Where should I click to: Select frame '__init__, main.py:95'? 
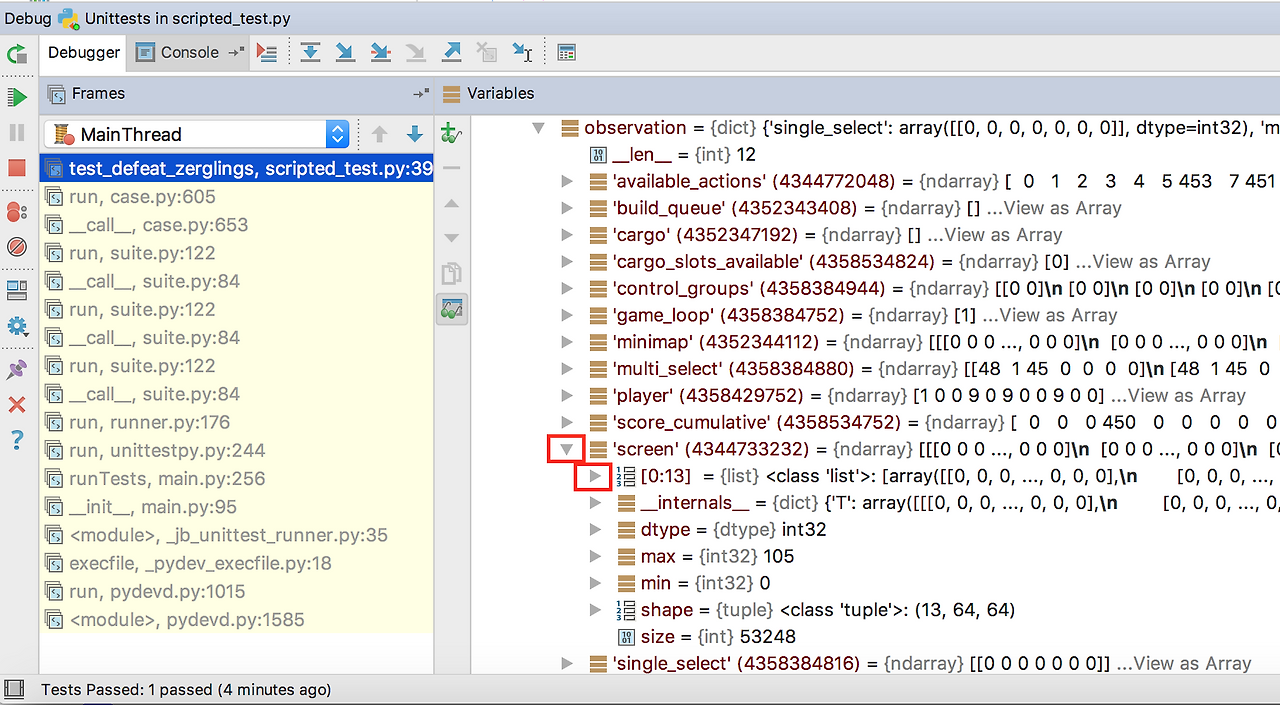point(237,507)
